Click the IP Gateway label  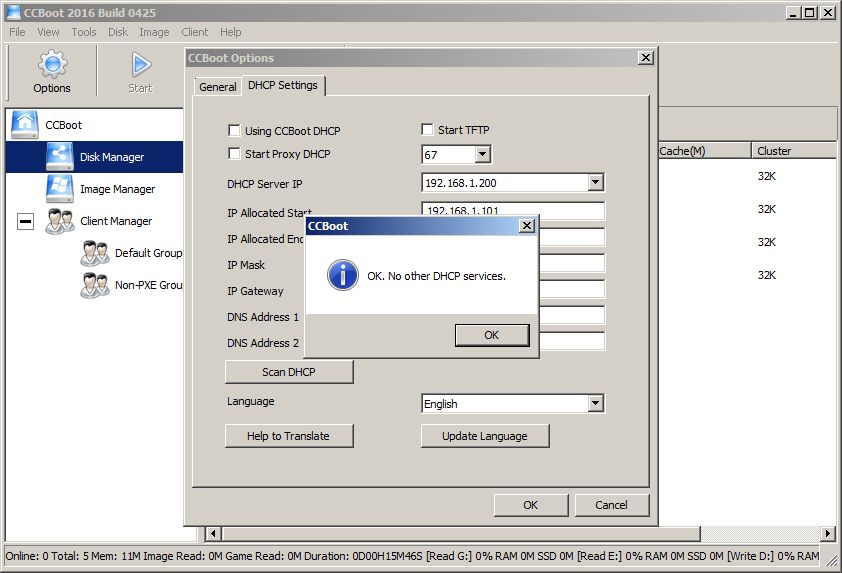[x=255, y=291]
